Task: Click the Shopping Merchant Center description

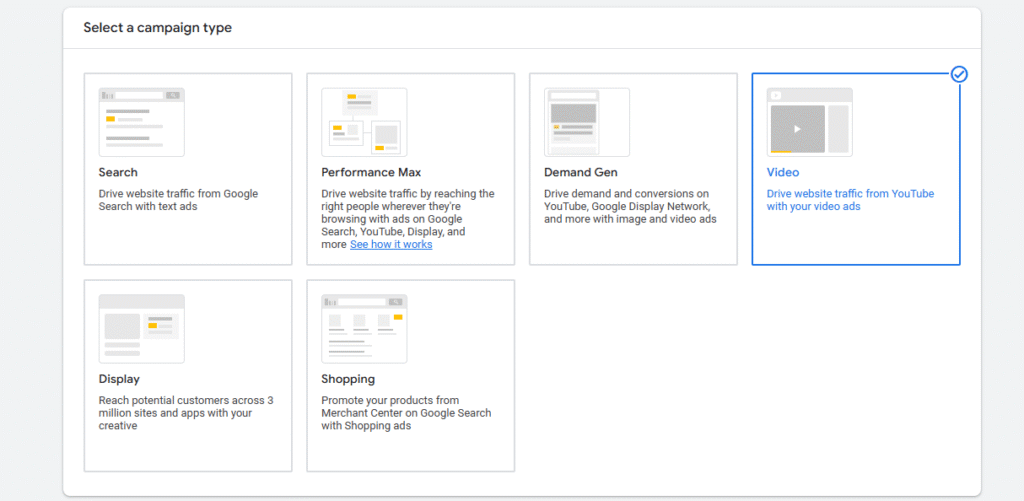Action: pyautogui.click(x=406, y=413)
